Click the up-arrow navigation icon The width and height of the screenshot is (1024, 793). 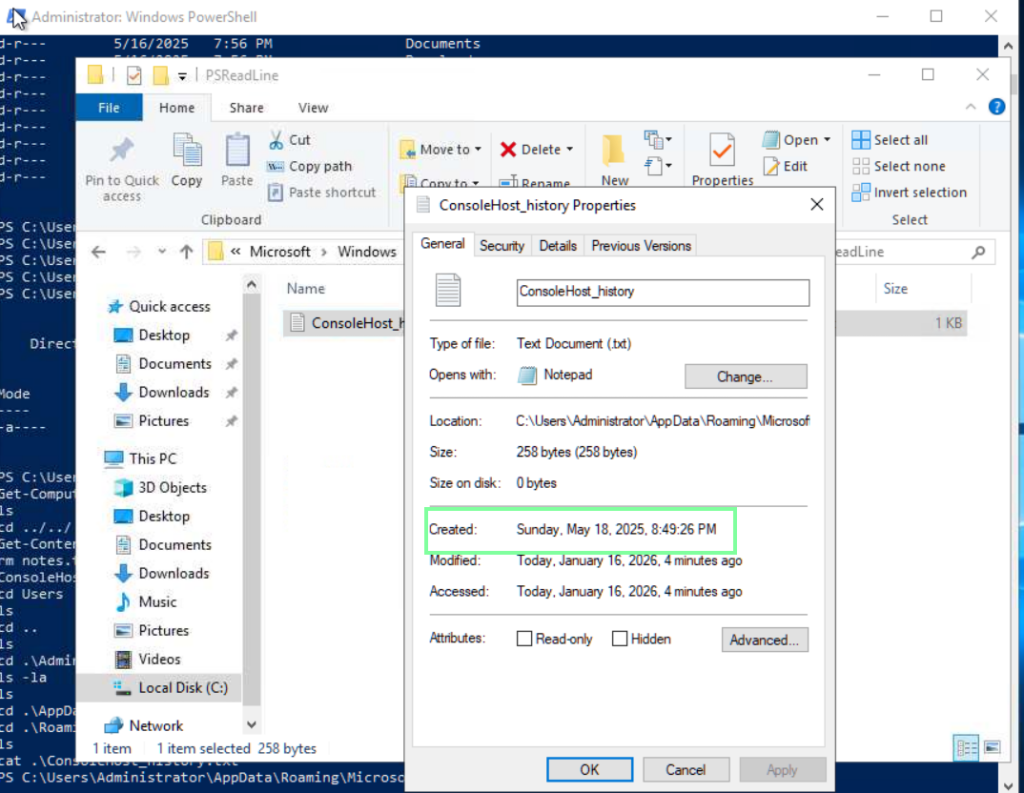186,252
